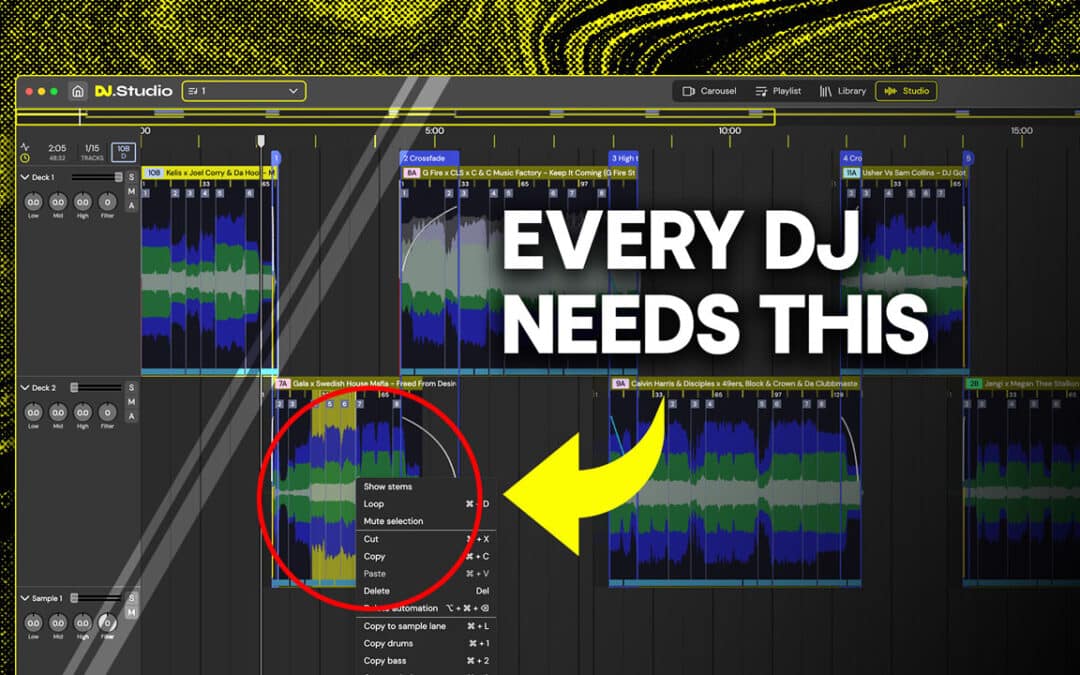1080x675 pixels.
Task: Solo Sample 1 with the S button
Action: pos(132,598)
